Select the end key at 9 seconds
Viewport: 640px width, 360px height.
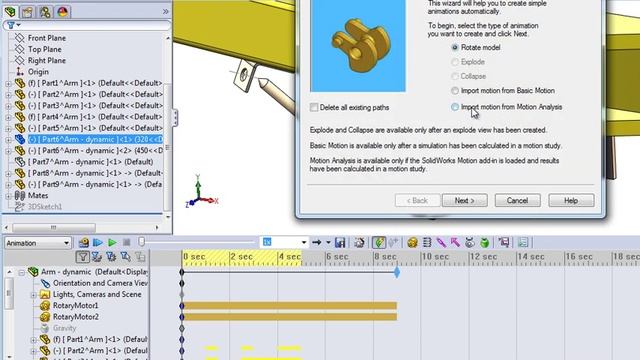(x=397, y=272)
